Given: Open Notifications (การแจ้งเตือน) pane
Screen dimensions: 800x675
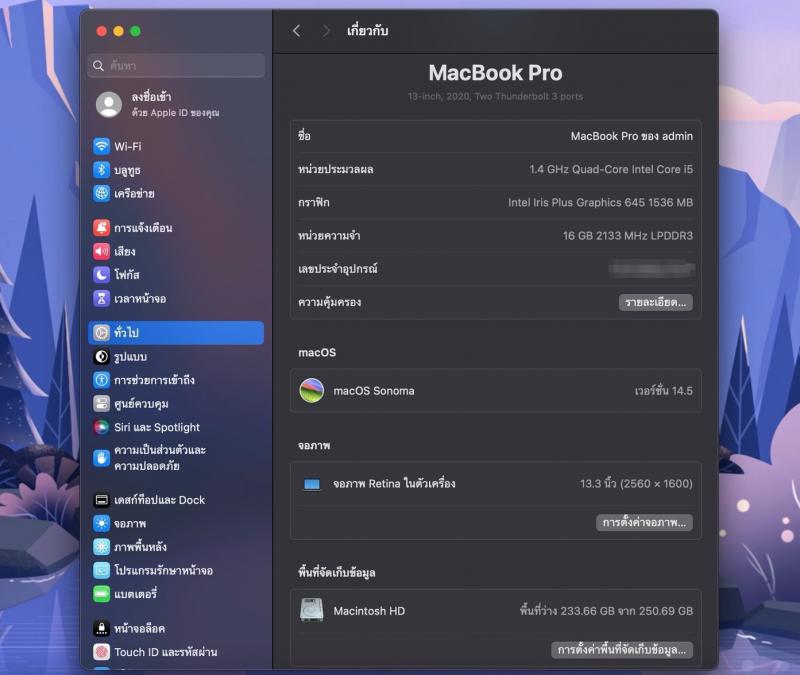Looking at the screenshot, I should [x=176, y=228].
